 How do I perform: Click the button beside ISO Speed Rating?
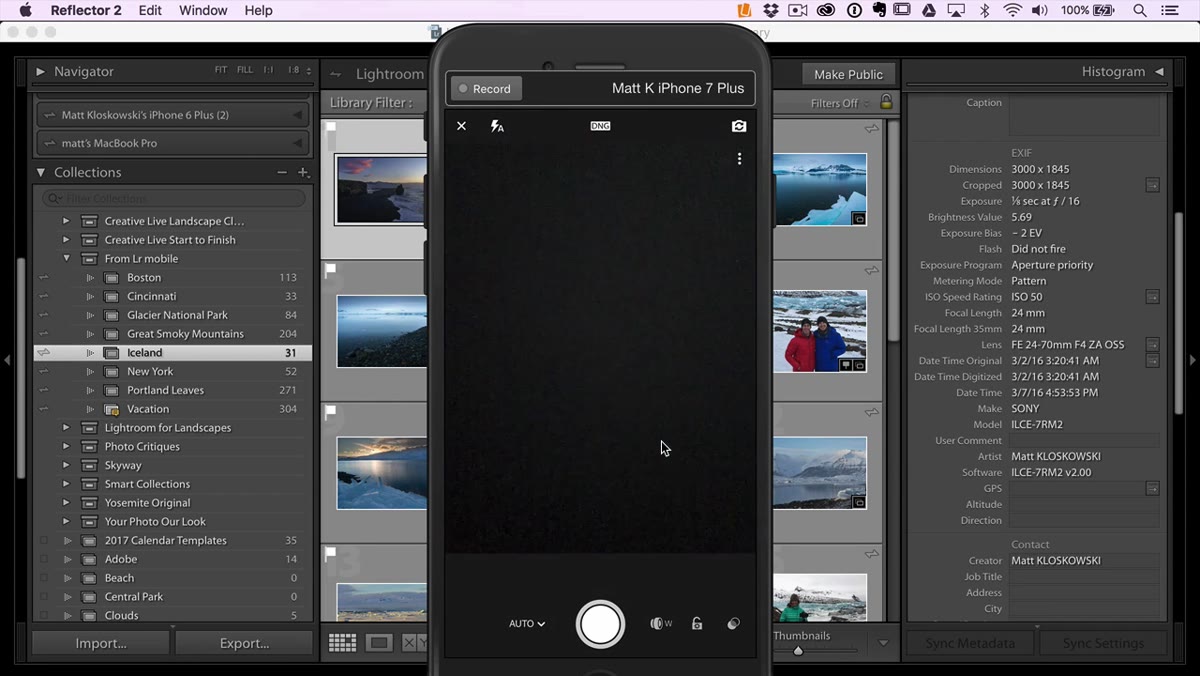point(1152,297)
